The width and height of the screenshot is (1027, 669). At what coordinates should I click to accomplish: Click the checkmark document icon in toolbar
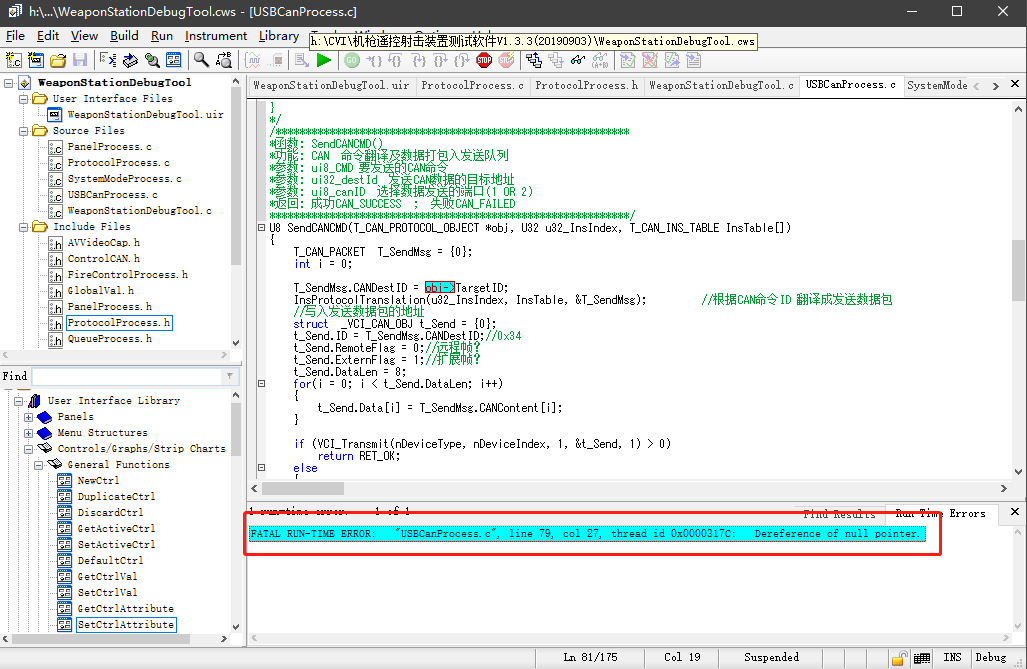tap(627, 60)
